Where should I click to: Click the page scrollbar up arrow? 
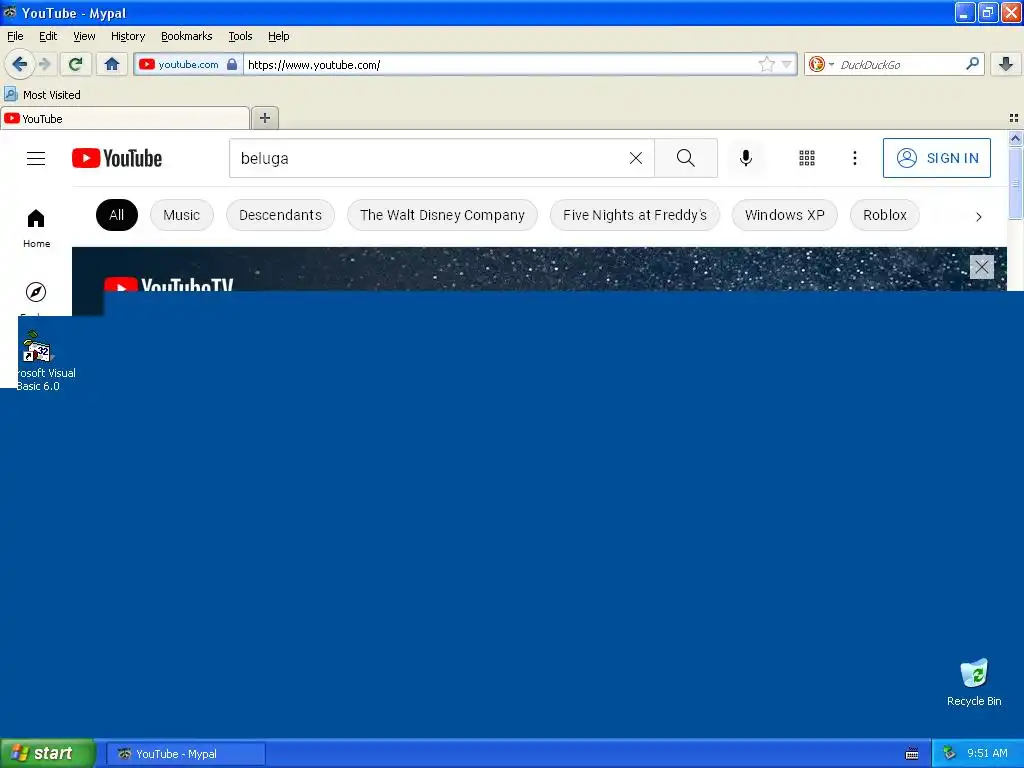(1015, 138)
